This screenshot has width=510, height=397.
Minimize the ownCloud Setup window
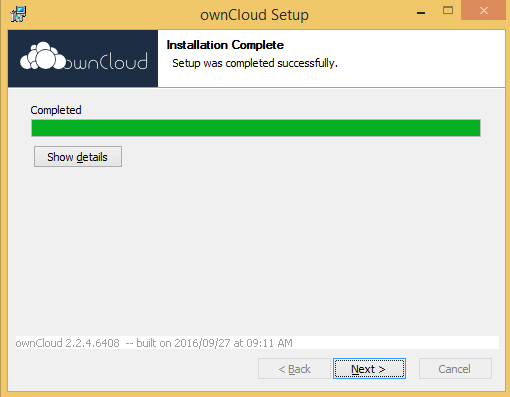pos(421,13)
